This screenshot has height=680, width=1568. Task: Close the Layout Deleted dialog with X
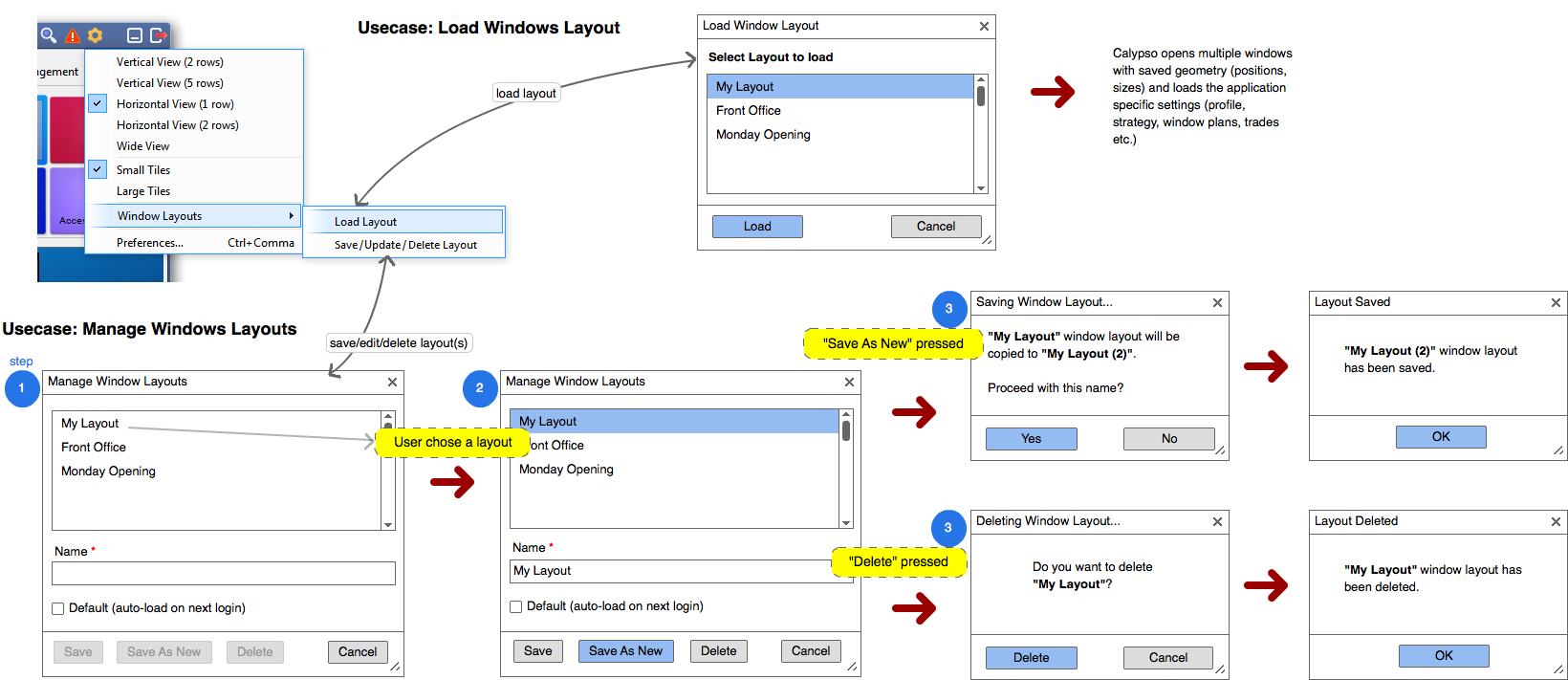coord(1556,521)
